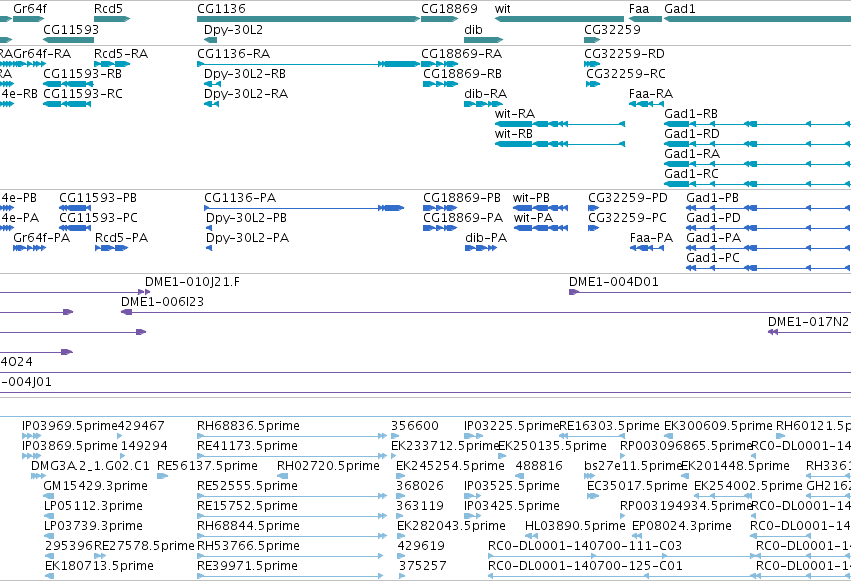Select EST RH68836.5prime
The width and height of the screenshot is (851, 581).
248,426
